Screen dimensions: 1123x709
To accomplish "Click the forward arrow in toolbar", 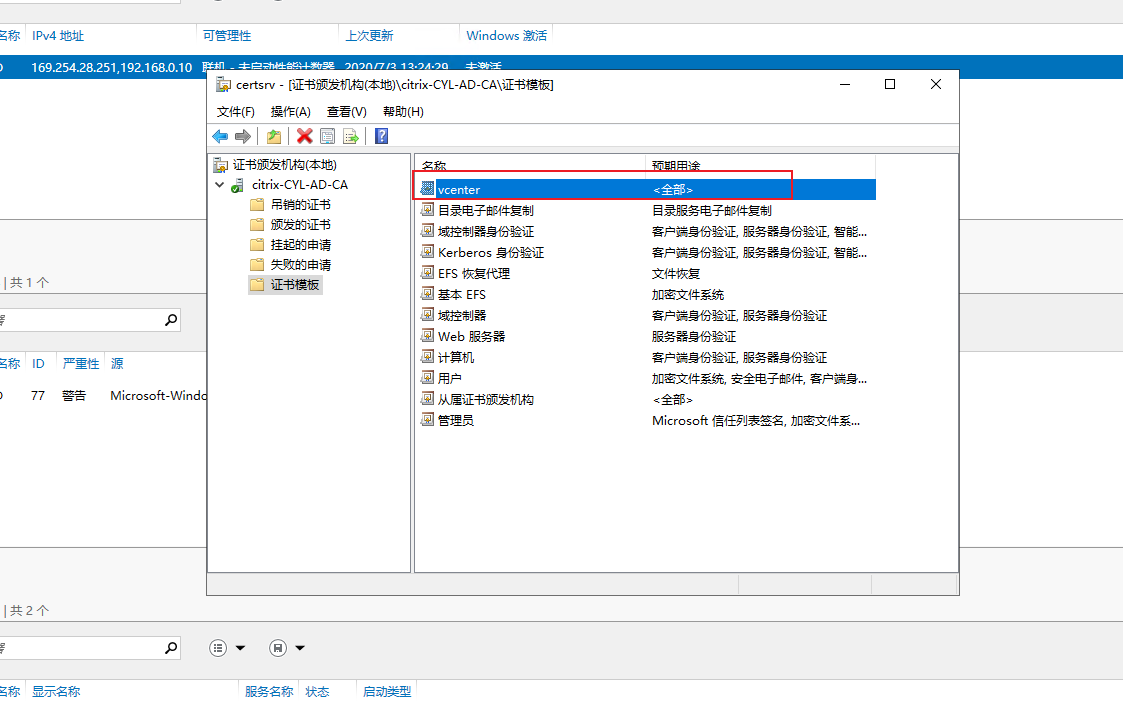I will tap(243, 136).
